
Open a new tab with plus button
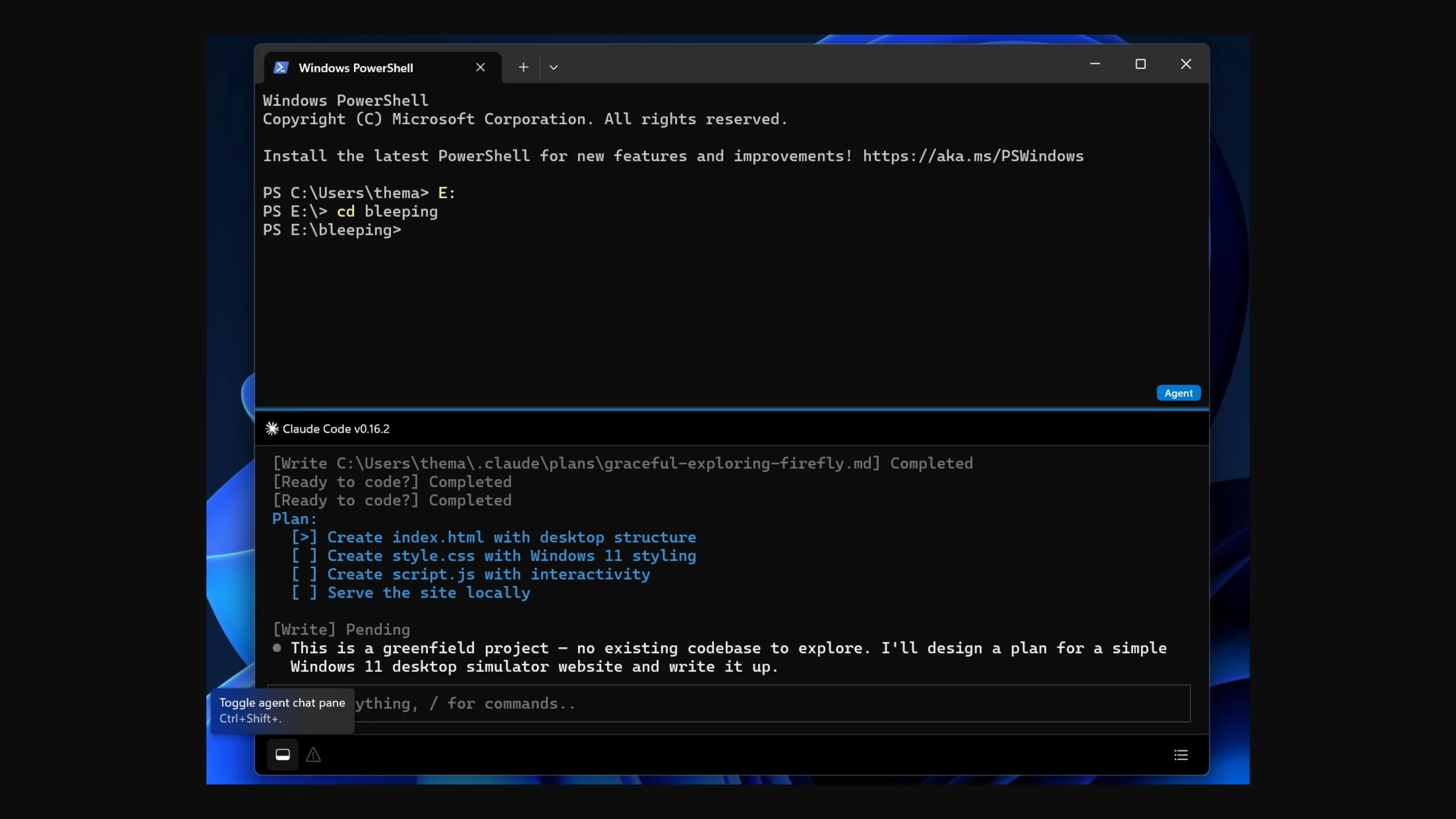coord(523,67)
